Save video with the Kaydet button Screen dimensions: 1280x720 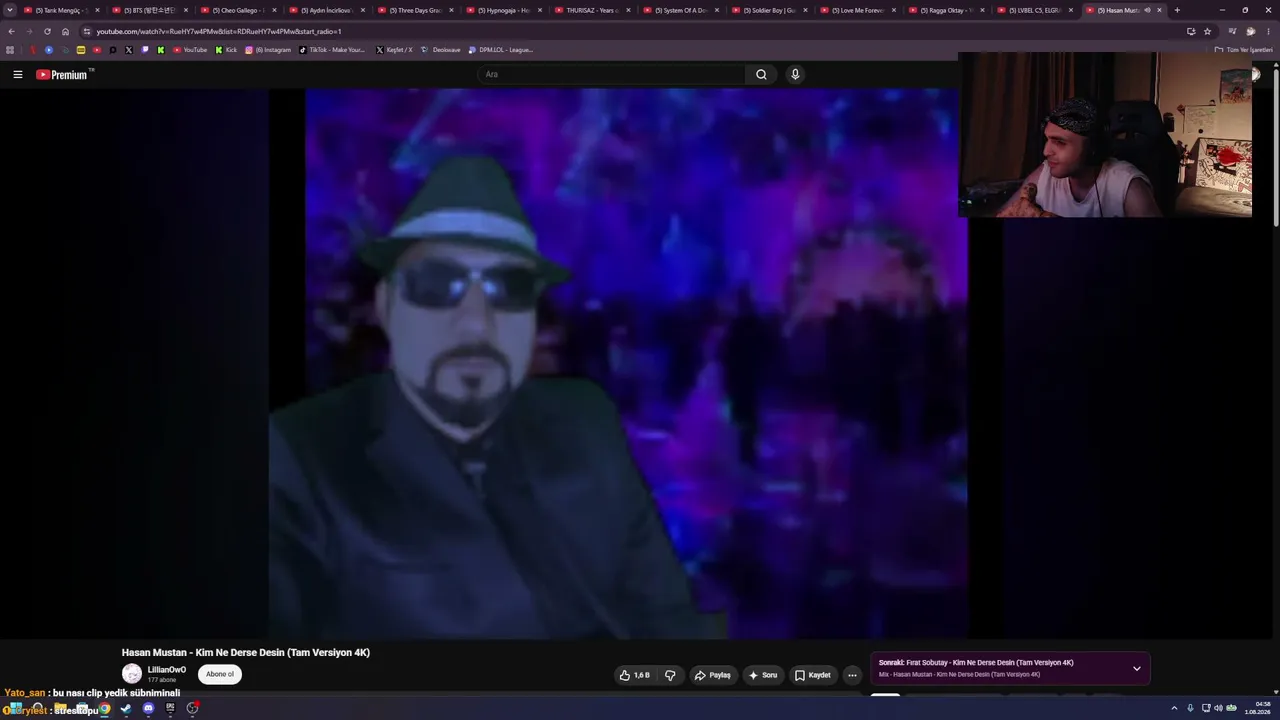(812, 675)
